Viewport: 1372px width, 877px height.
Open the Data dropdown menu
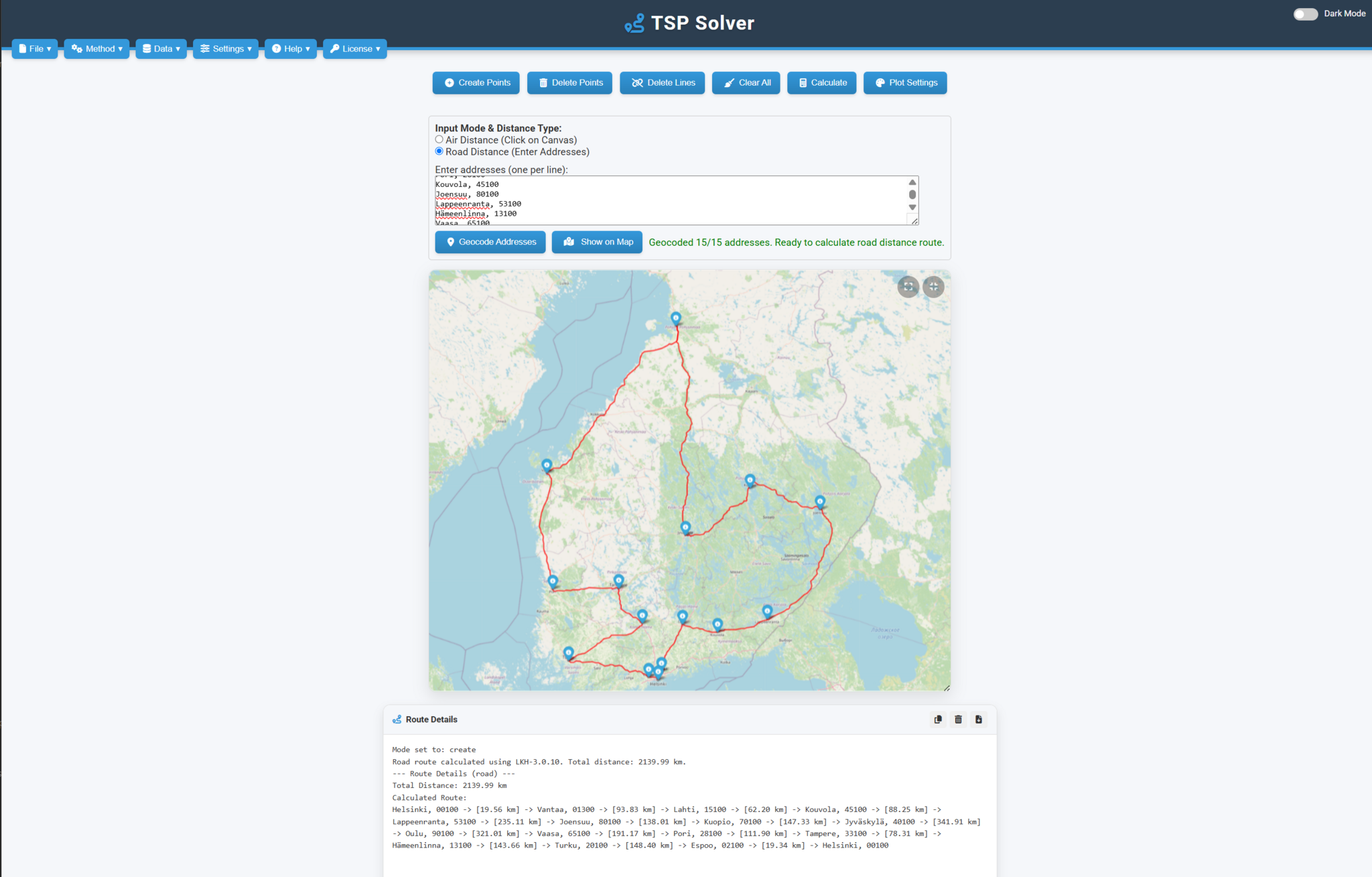pos(161,49)
